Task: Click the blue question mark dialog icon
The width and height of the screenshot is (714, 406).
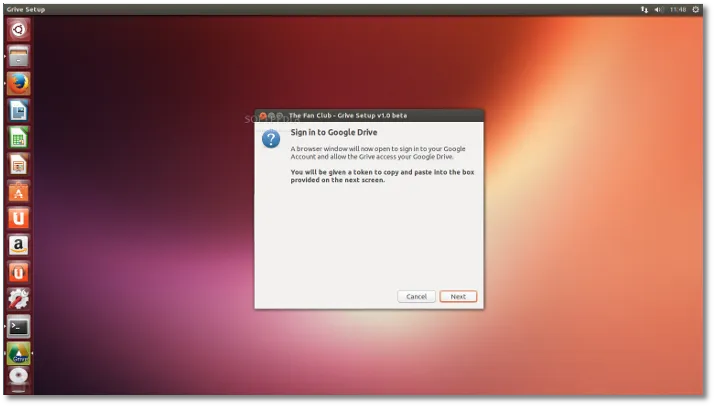Action: click(271, 139)
